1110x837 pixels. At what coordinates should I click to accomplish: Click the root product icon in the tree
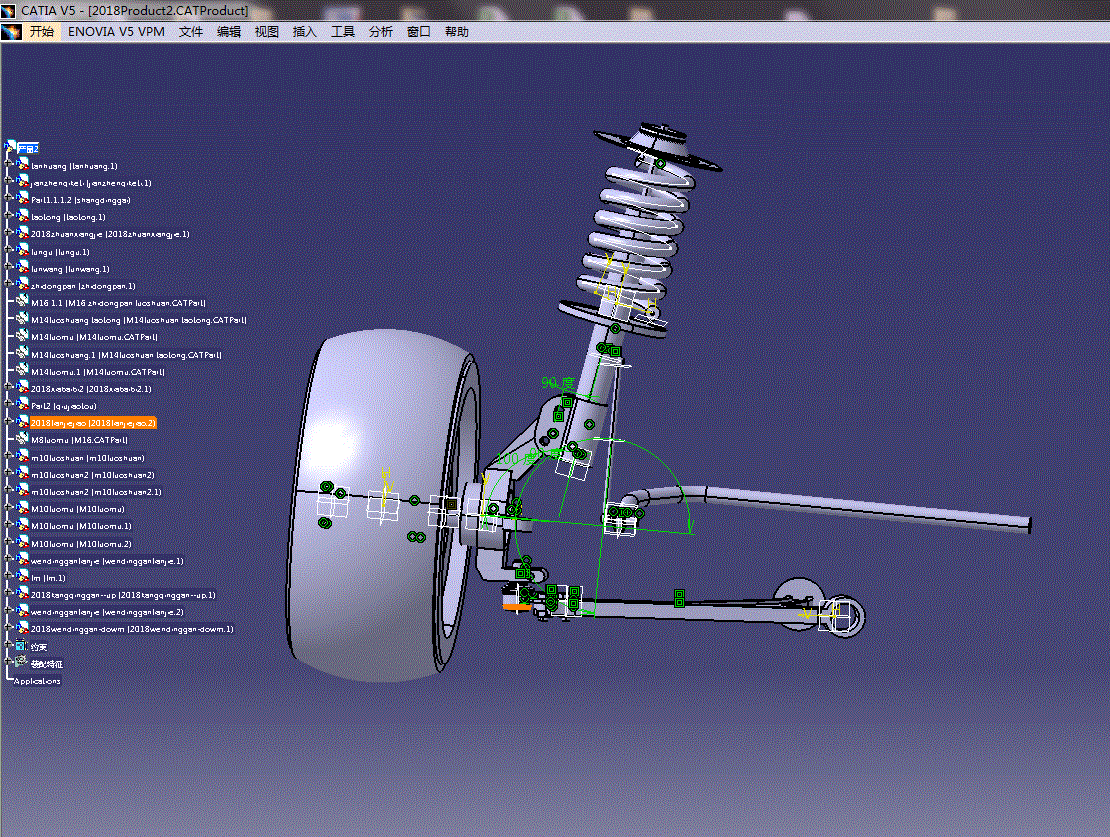click(11, 147)
